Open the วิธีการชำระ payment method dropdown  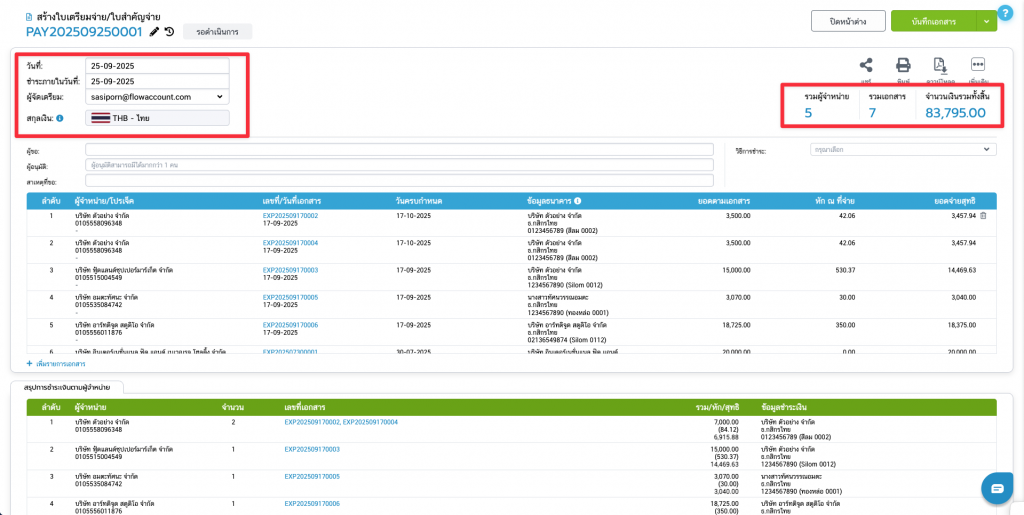(901, 150)
